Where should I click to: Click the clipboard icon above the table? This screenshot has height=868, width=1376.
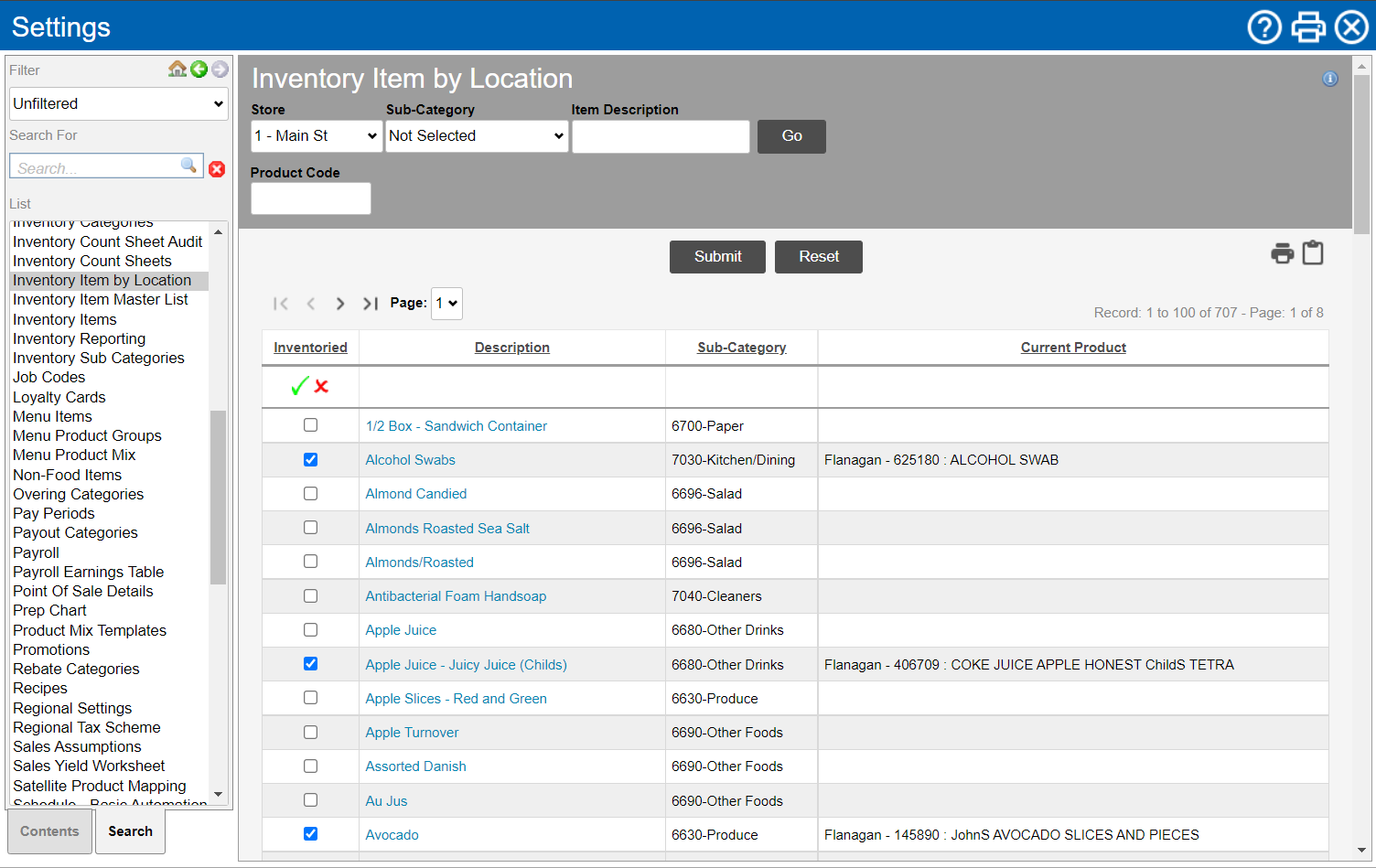click(x=1313, y=253)
